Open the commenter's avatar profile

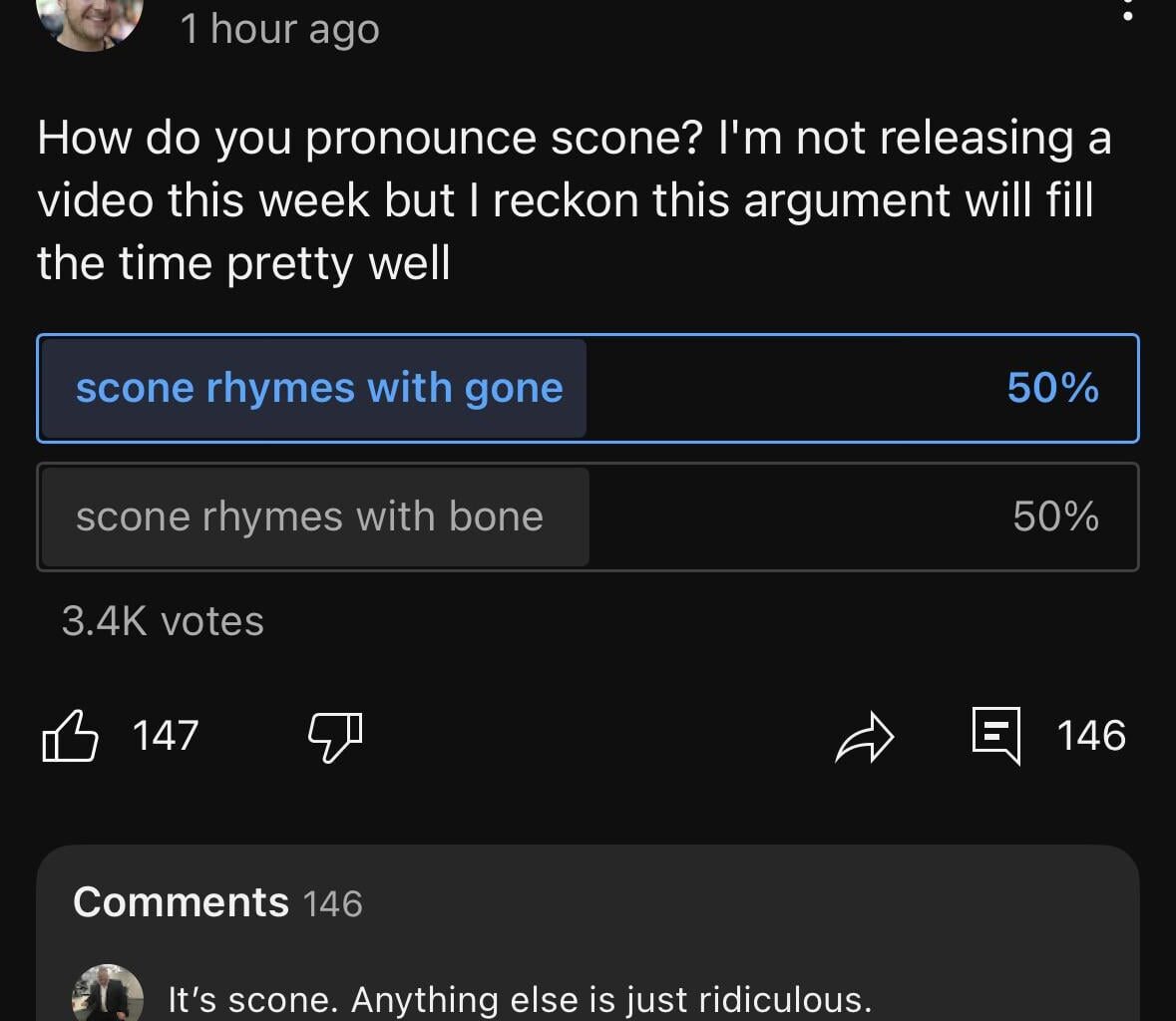tap(107, 995)
